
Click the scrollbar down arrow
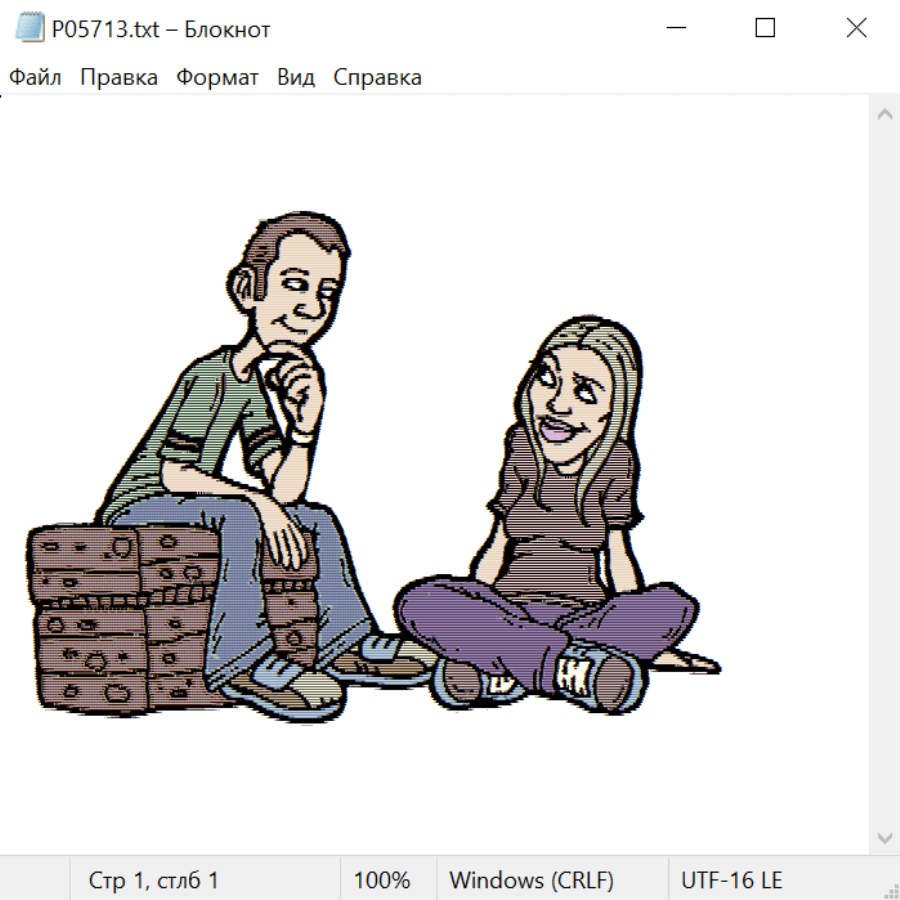point(884,837)
